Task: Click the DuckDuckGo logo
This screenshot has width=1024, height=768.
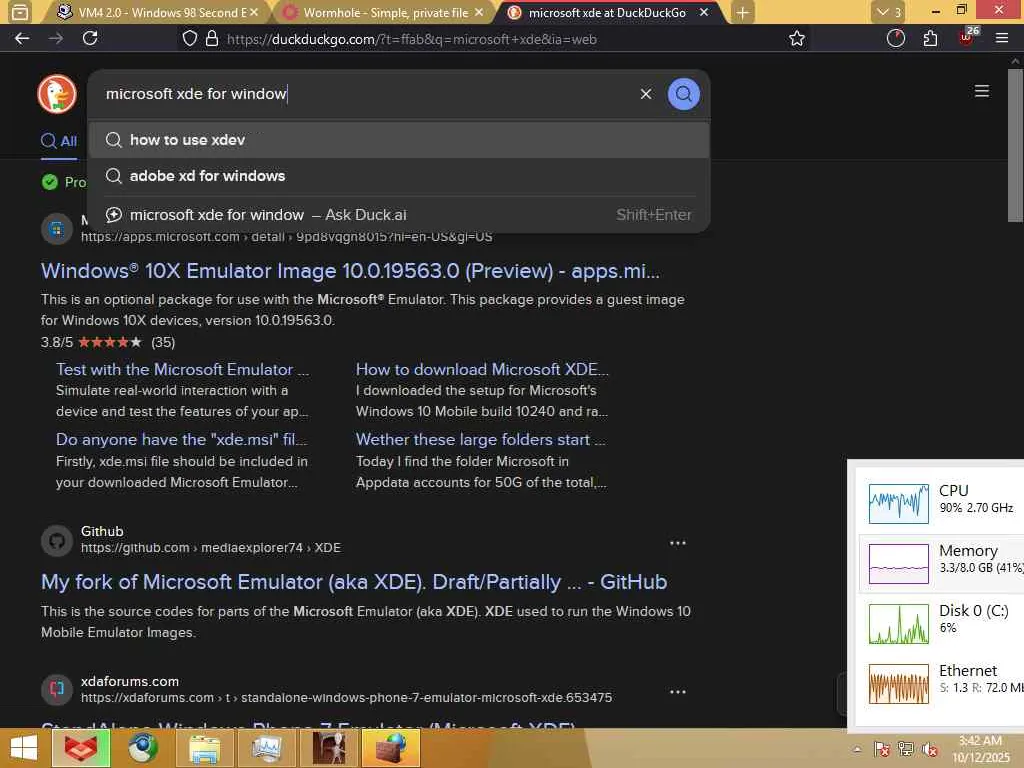Action: [x=57, y=94]
